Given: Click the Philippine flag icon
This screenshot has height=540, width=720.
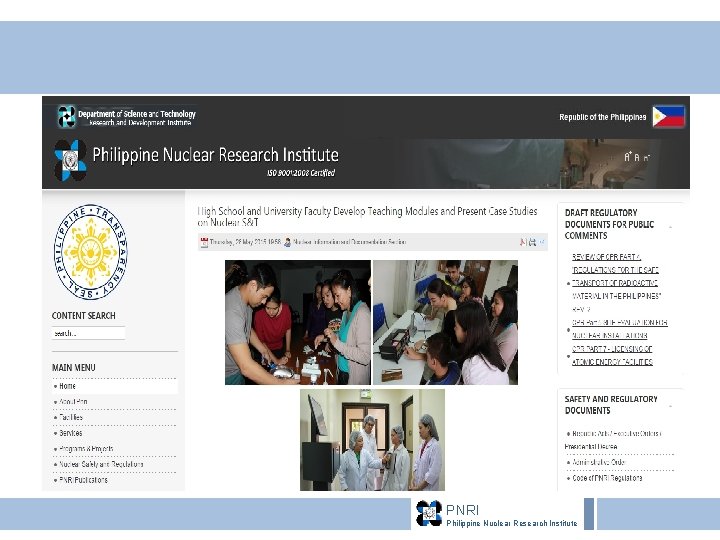Looking at the screenshot, I should click(x=669, y=117).
